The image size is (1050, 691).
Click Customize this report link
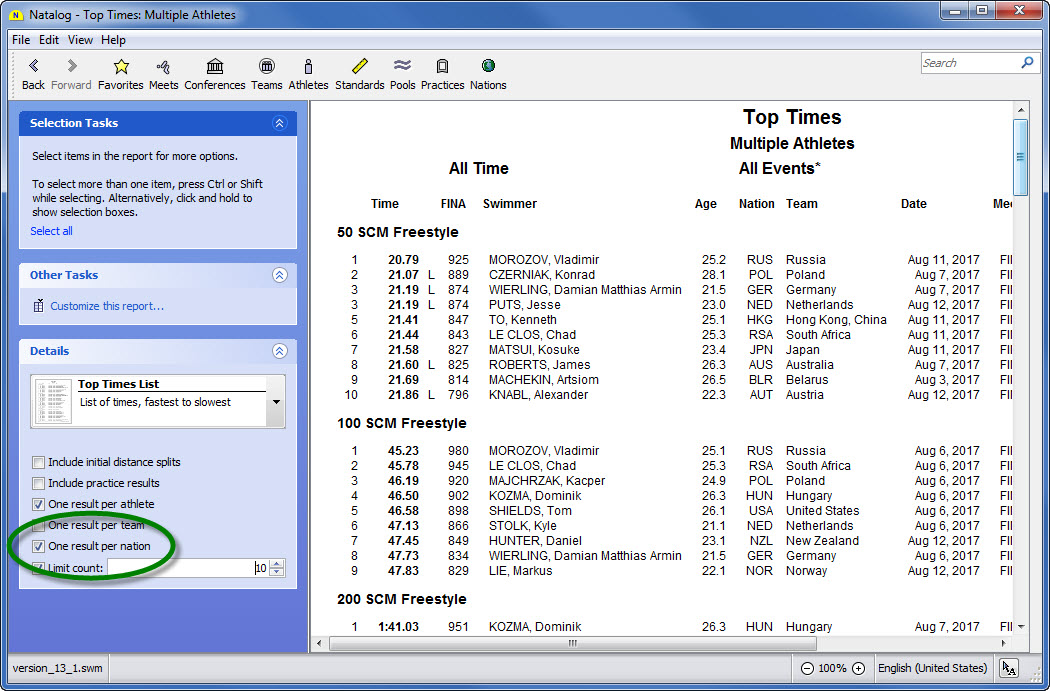[107, 307]
